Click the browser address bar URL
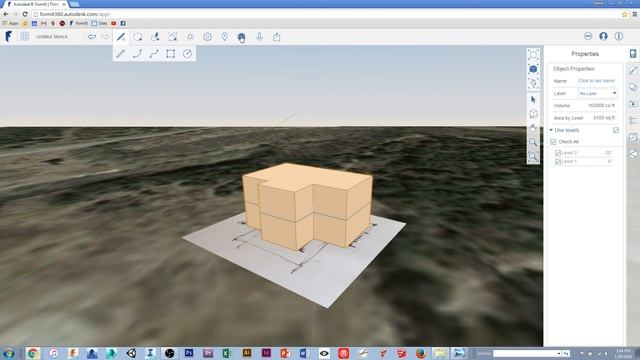Viewport: 640px width, 360px height. pyautogui.click(x=75, y=14)
